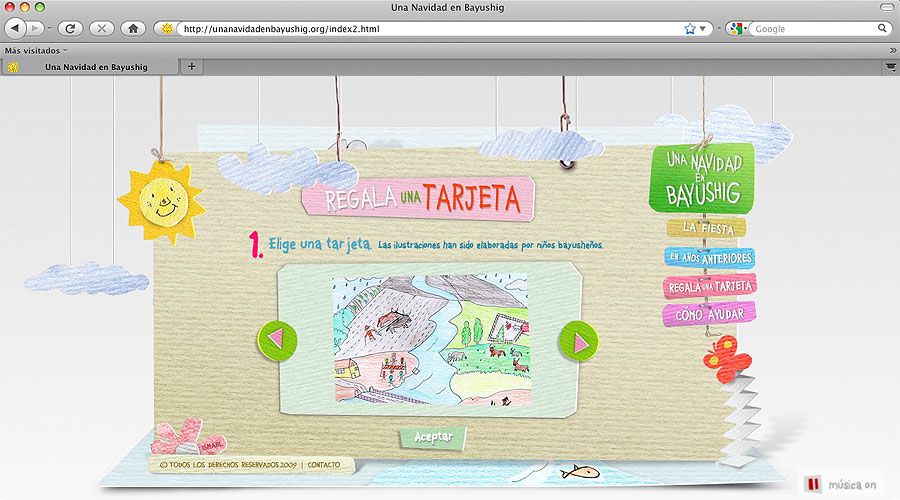Click the Una Navidad en Bayushig green sign
This screenshot has width=900, height=500.
(x=702, y=178)
